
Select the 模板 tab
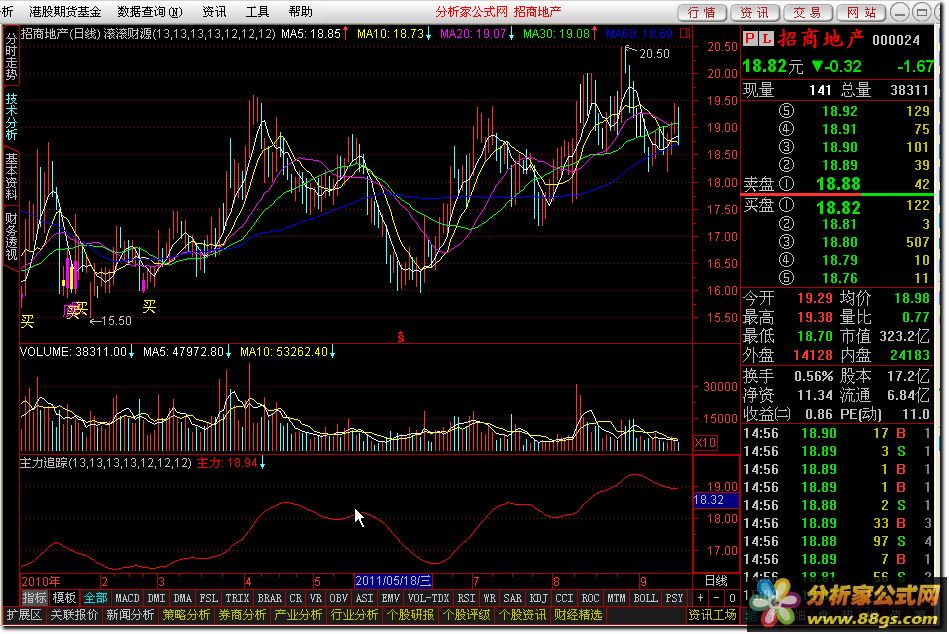pos(64,598)
